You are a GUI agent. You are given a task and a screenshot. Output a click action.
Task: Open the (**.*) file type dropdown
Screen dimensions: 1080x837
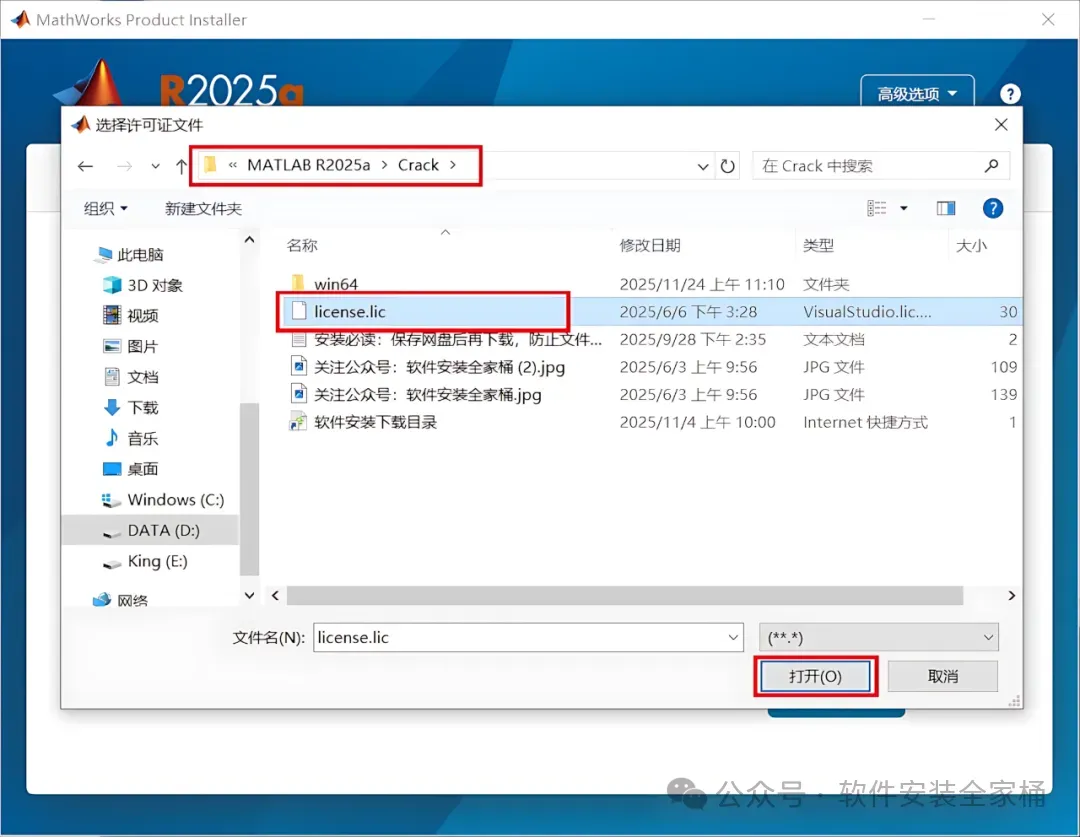[878, 637]
